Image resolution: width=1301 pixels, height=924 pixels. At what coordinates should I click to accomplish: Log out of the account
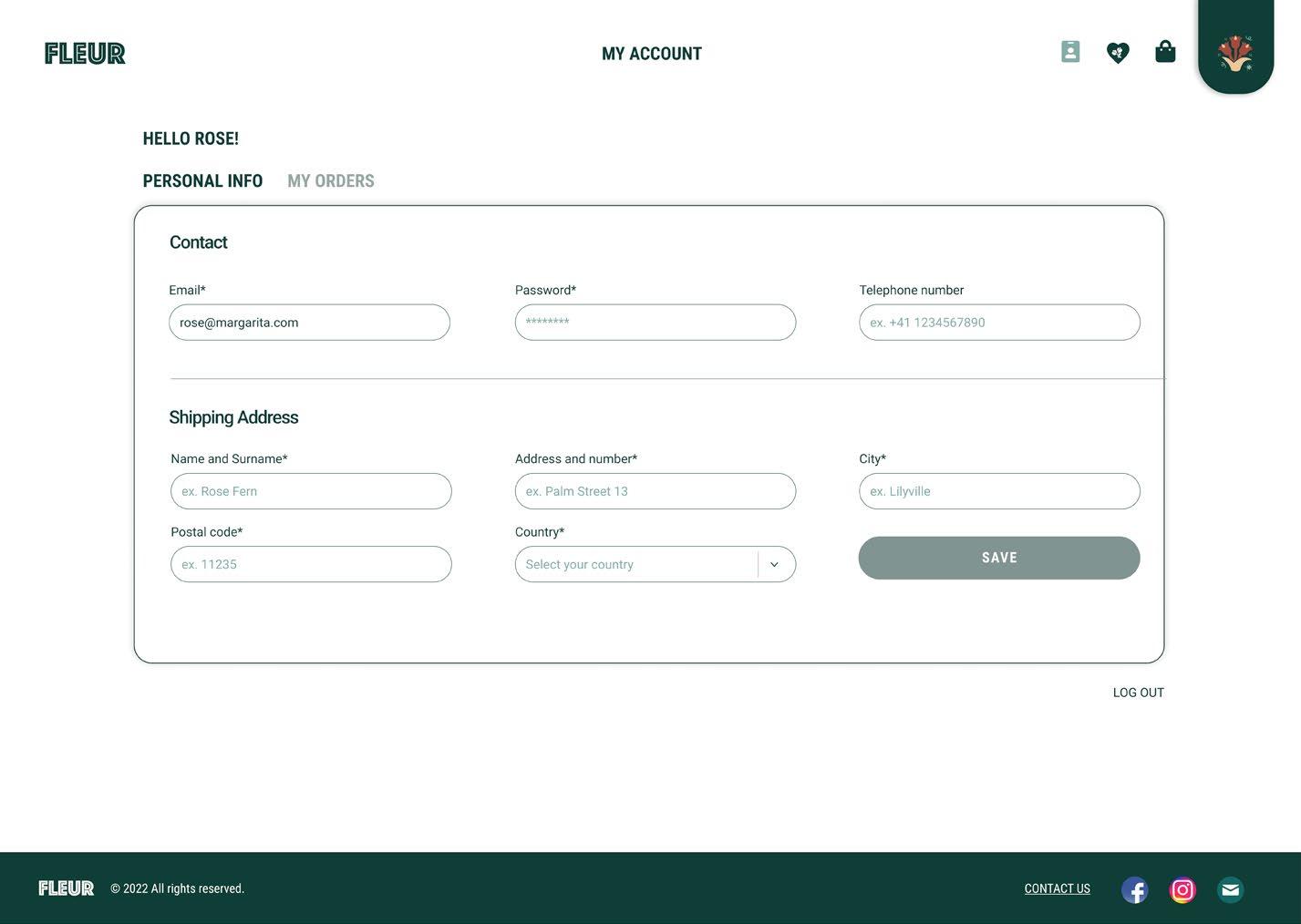pyautogui.click(x=1139, y=693)
